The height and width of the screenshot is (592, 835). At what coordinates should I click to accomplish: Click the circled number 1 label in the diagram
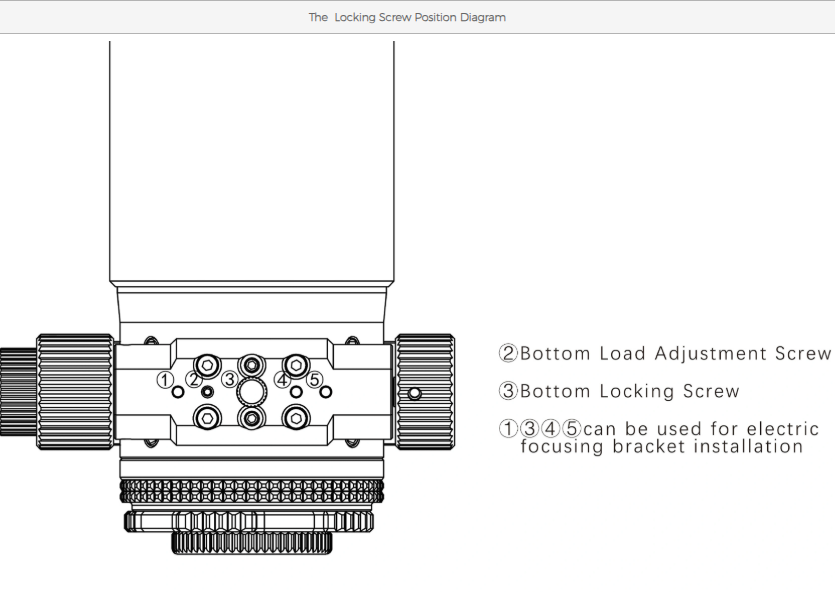165,379
